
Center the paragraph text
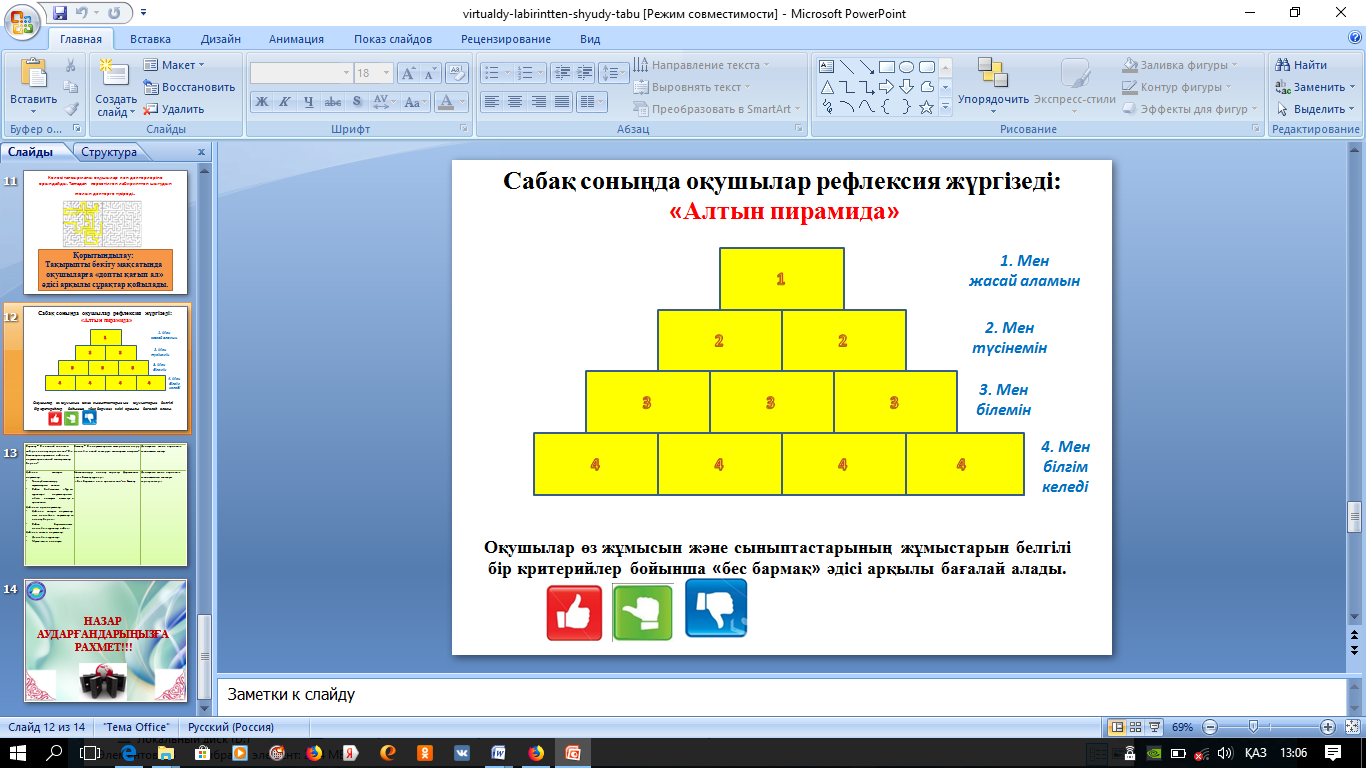click(514, 101)
